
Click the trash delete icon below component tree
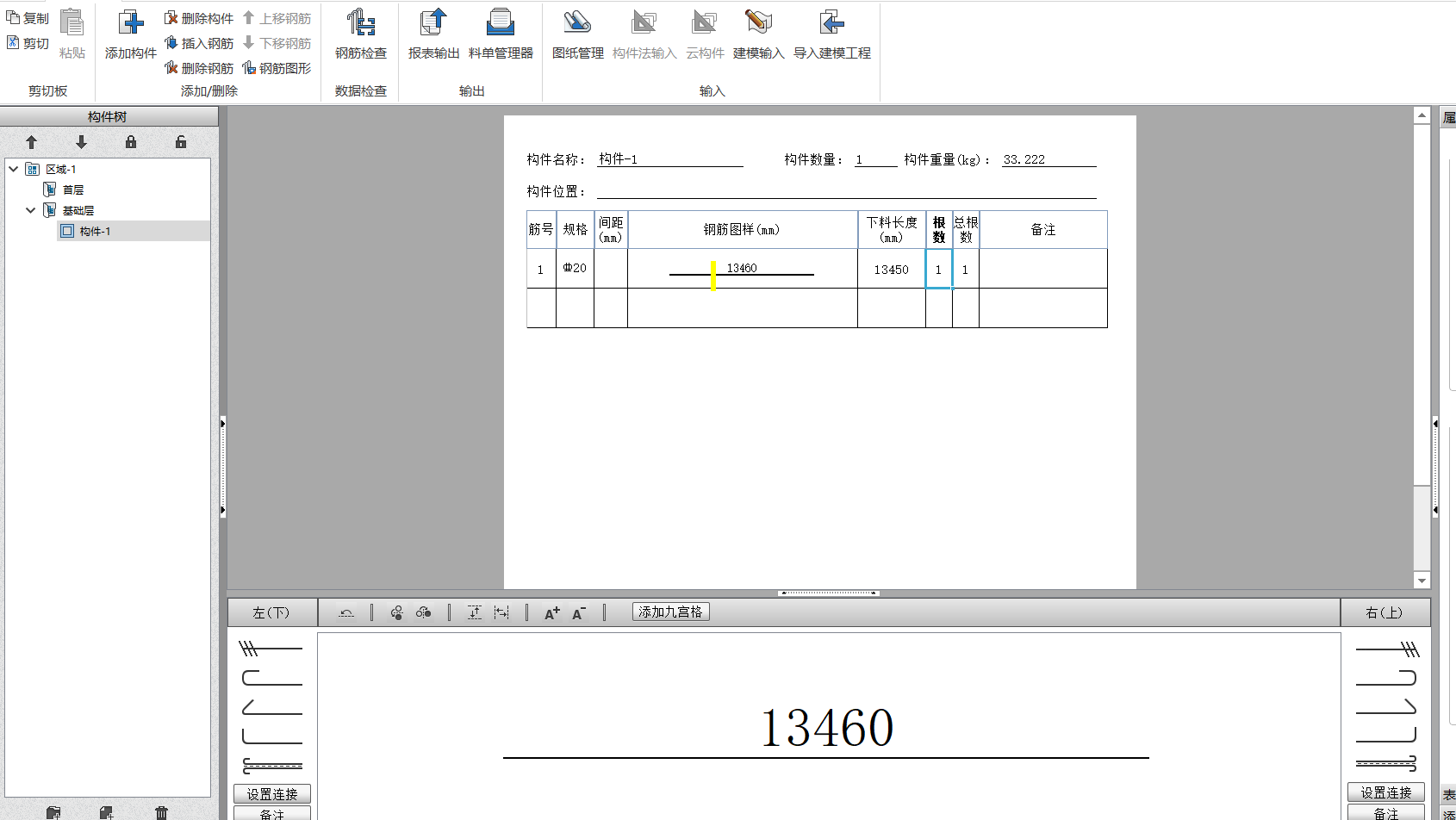point(161,812)
